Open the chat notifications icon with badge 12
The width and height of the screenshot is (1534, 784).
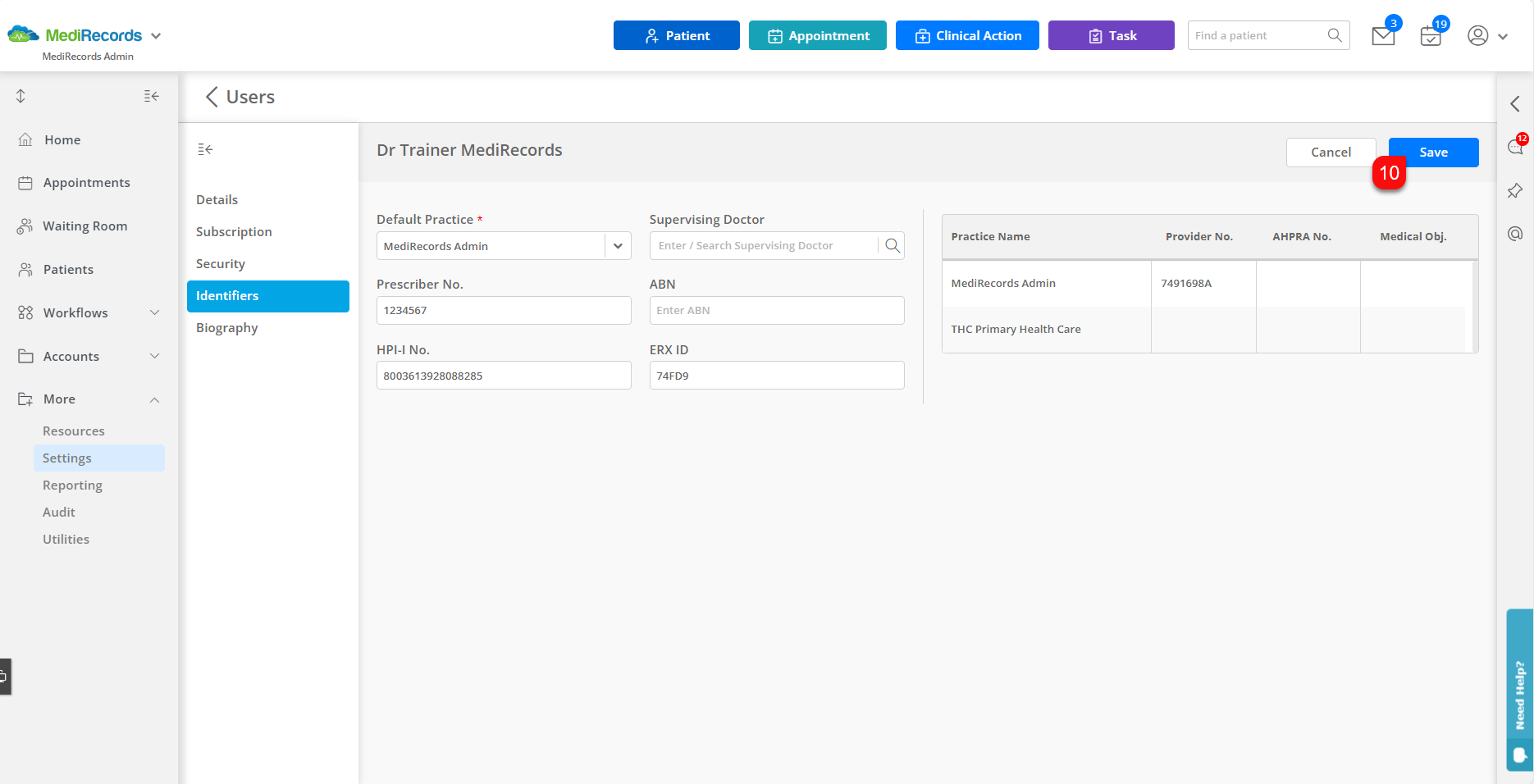point(1515,147)
